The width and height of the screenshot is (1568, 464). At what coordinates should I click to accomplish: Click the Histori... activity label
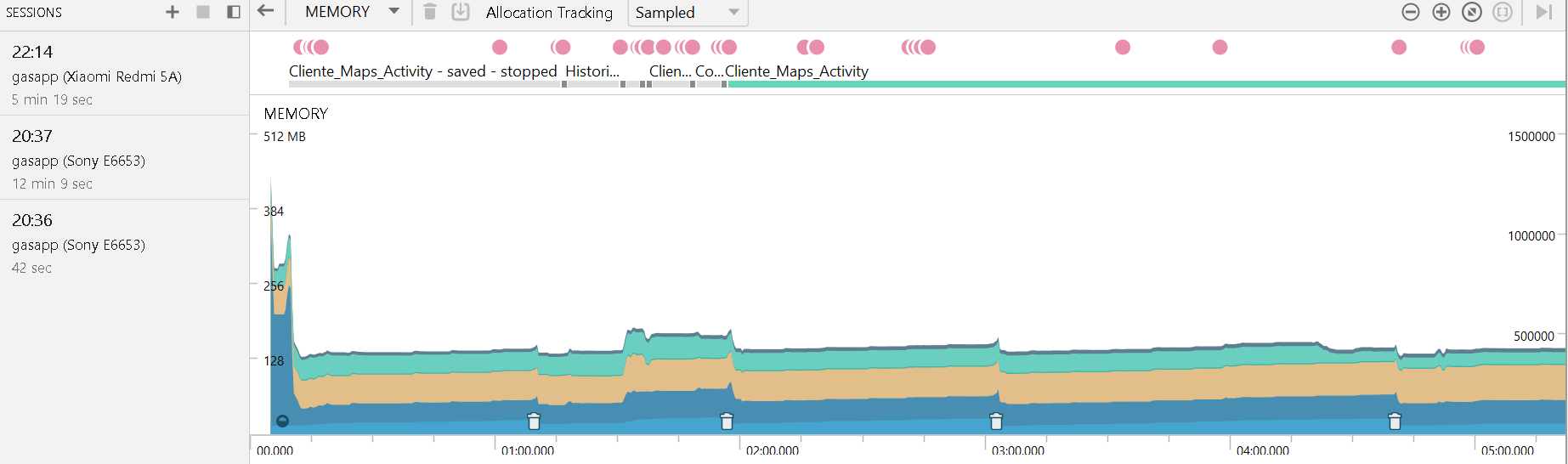pyautogui.click(x=592, y=71)
